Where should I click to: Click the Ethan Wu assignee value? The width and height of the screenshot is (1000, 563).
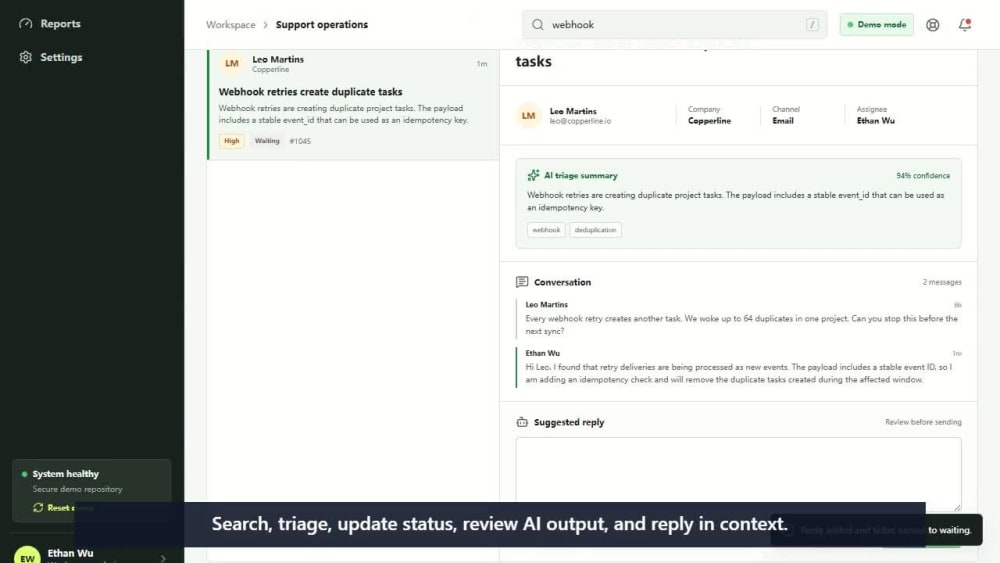(x=875, y=121)
